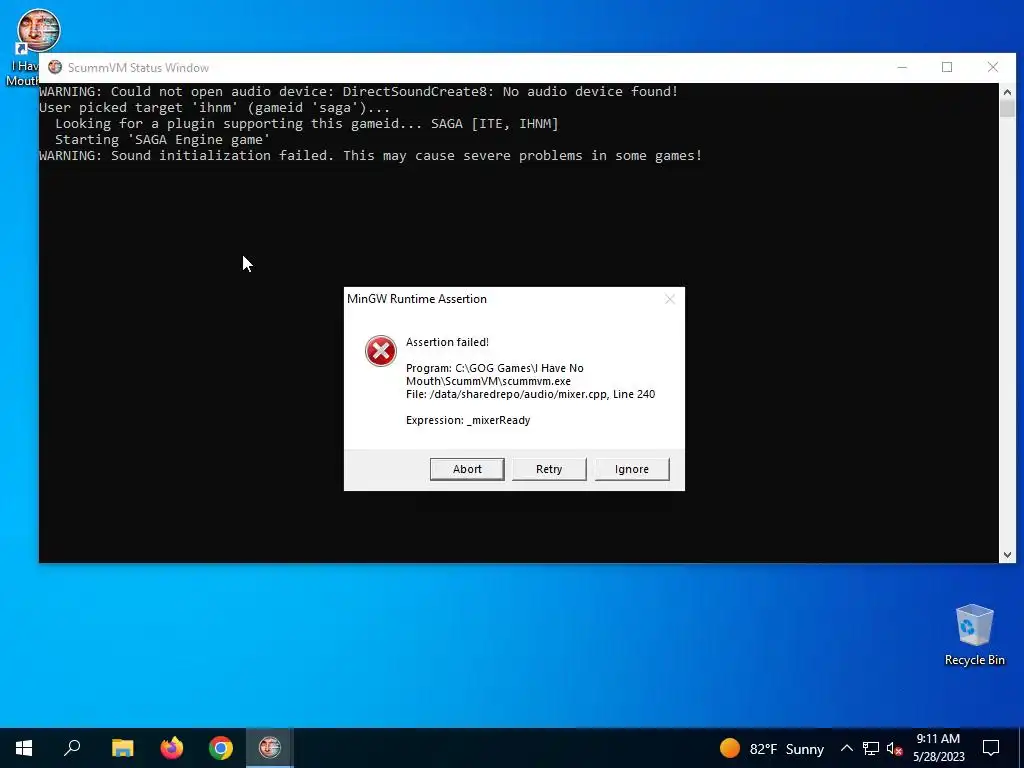Click the network status tray icon
1024x768 pixels.
click(x=871, y=748)
